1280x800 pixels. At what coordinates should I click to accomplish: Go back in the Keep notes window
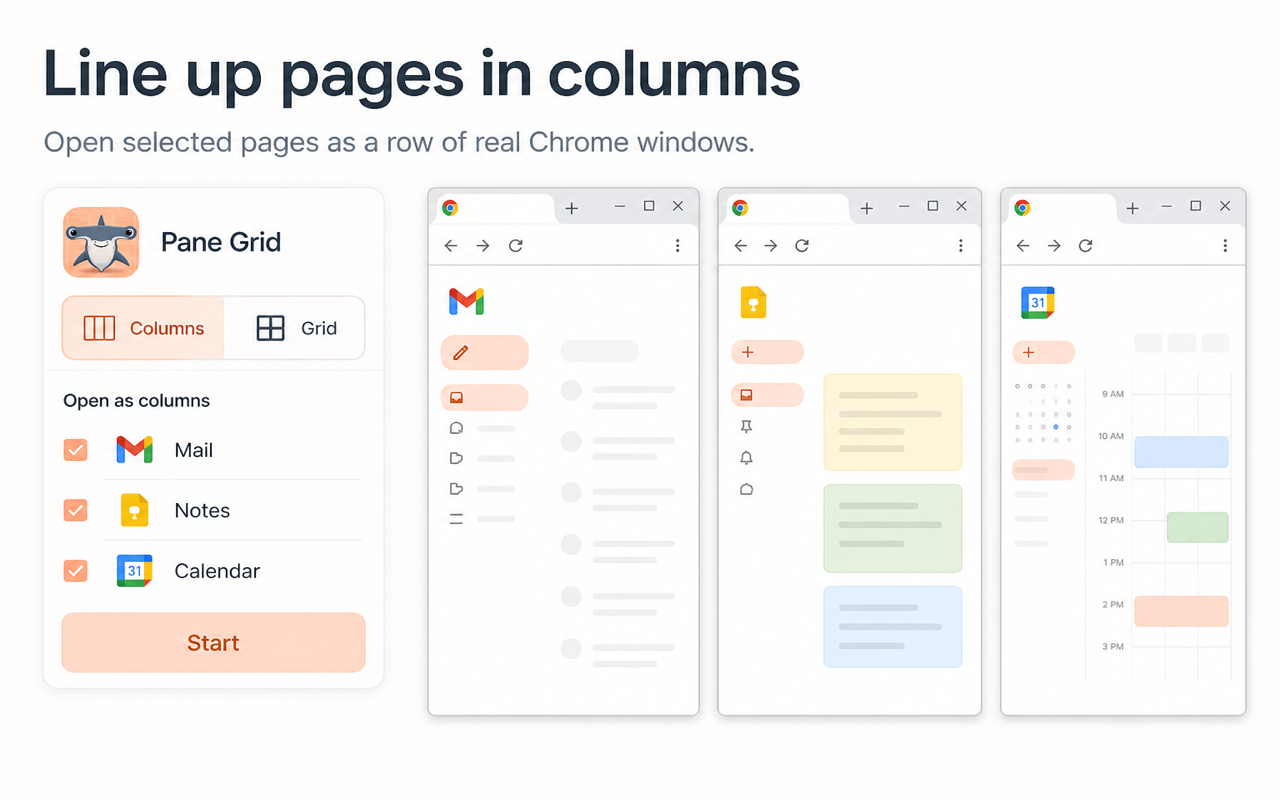740,245
